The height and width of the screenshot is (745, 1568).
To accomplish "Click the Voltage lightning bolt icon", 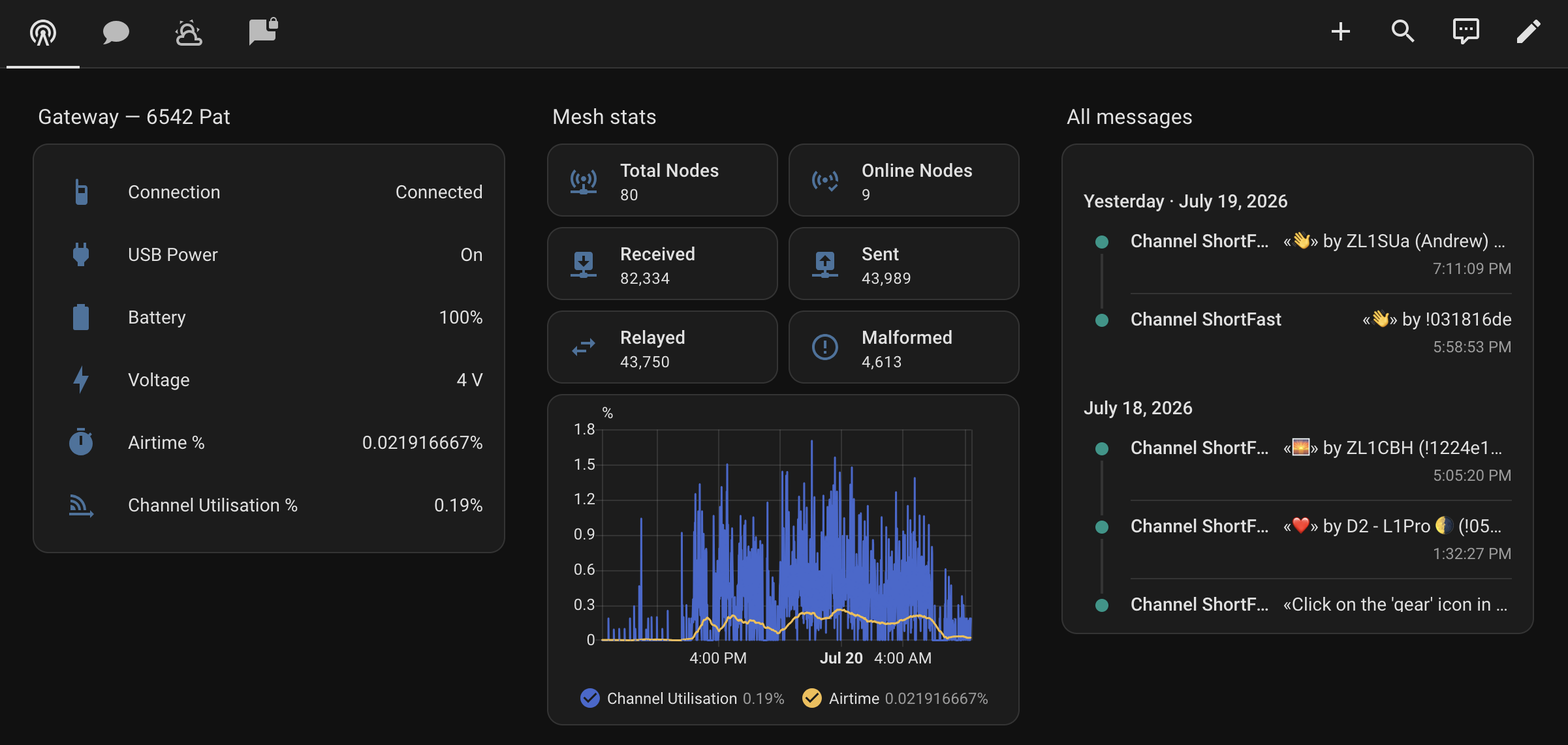I will [81, 380].
